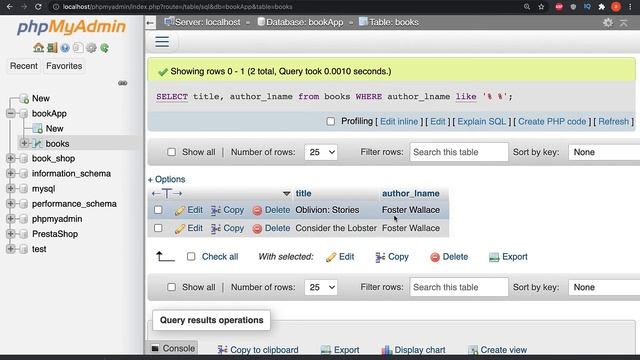Screen dimensions: 640x360
Task: Click Create view link
Action: point(498,350)
